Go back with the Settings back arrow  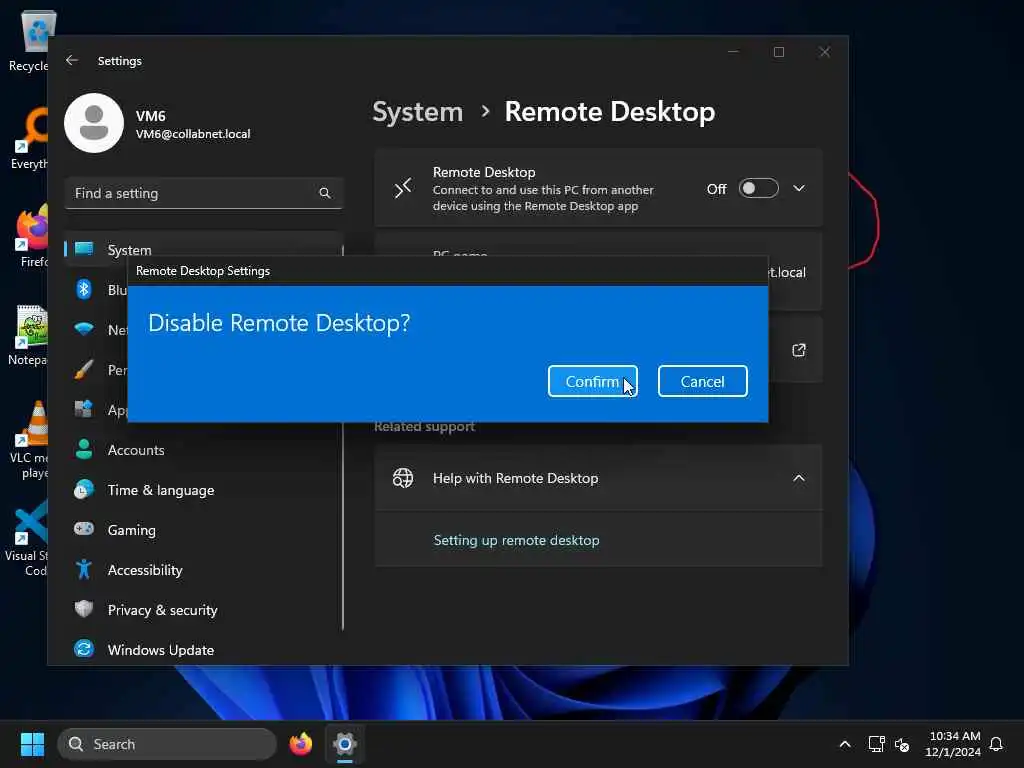click(72, 60)
